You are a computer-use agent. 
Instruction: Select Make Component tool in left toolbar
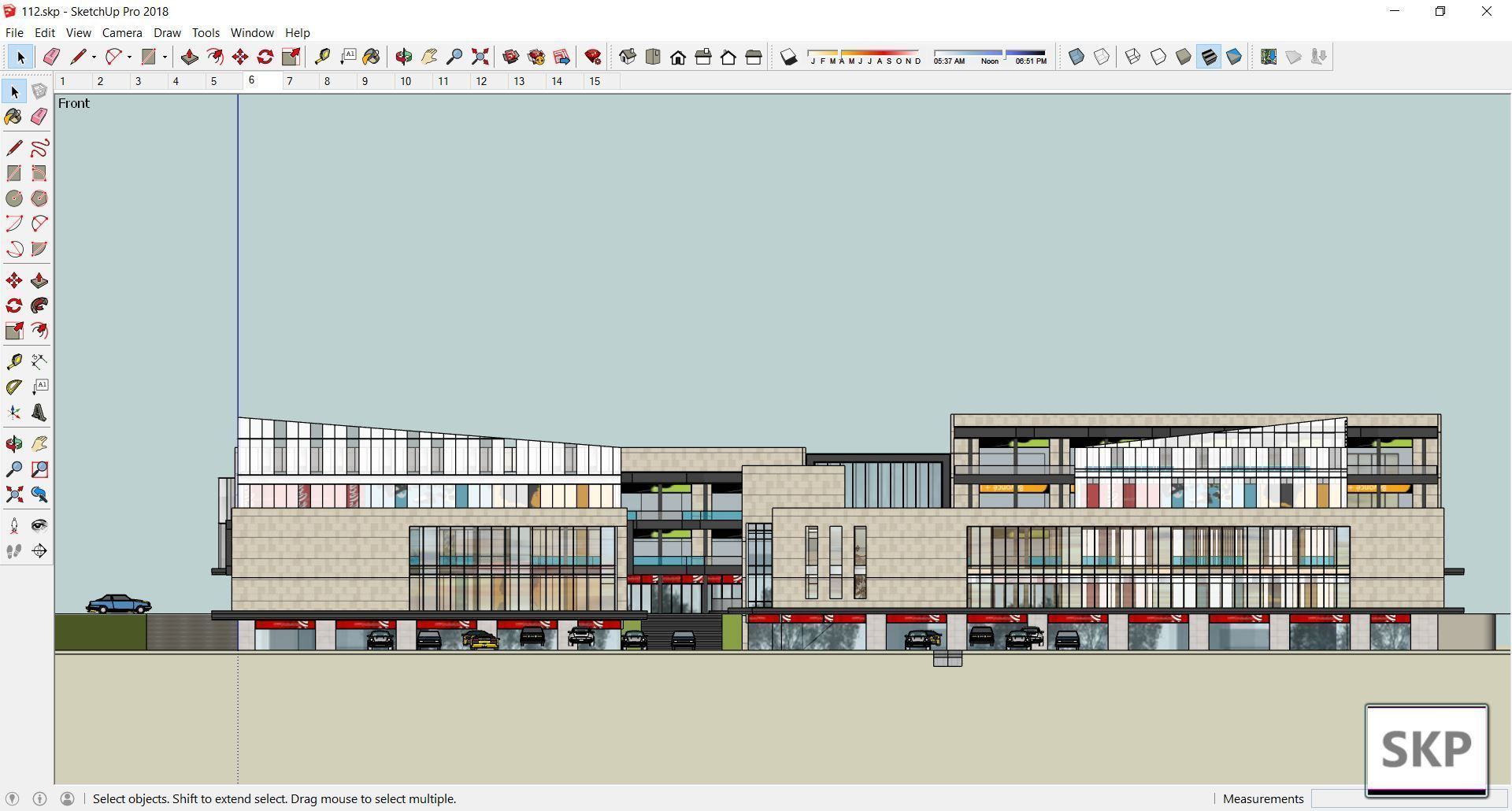[39, 92]
